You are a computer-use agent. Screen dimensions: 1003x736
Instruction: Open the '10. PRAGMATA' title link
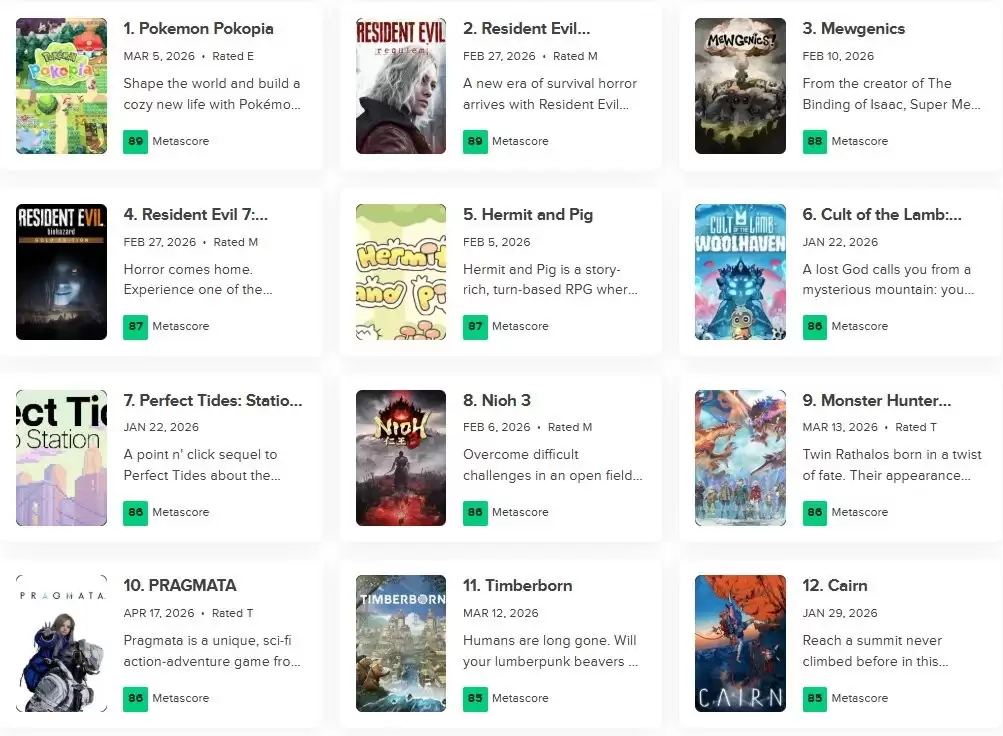pos(180,585)
